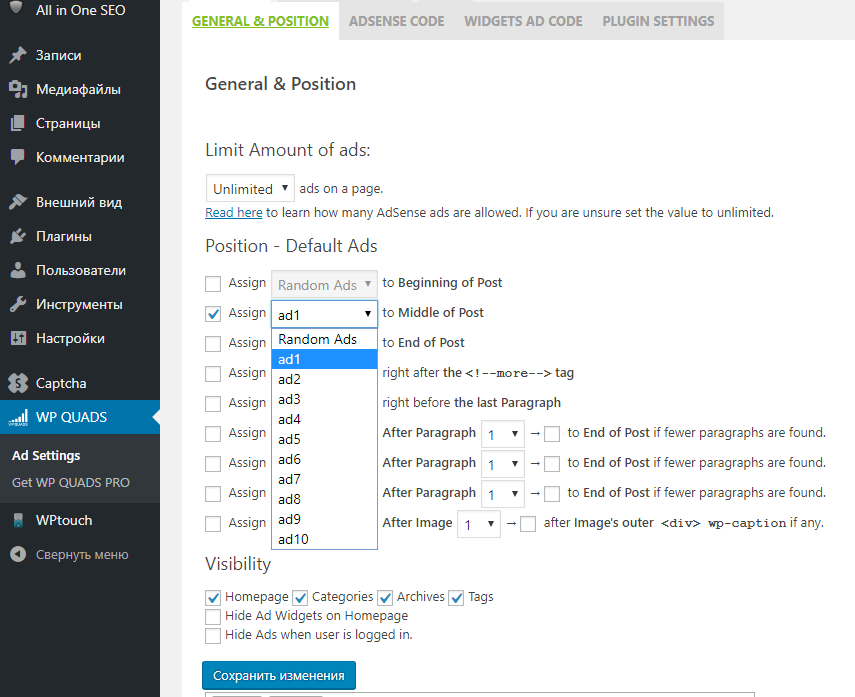855x697 pixels.
Task: Uncheck the Homepage visibility checkbox
Action: pos(213,598)
